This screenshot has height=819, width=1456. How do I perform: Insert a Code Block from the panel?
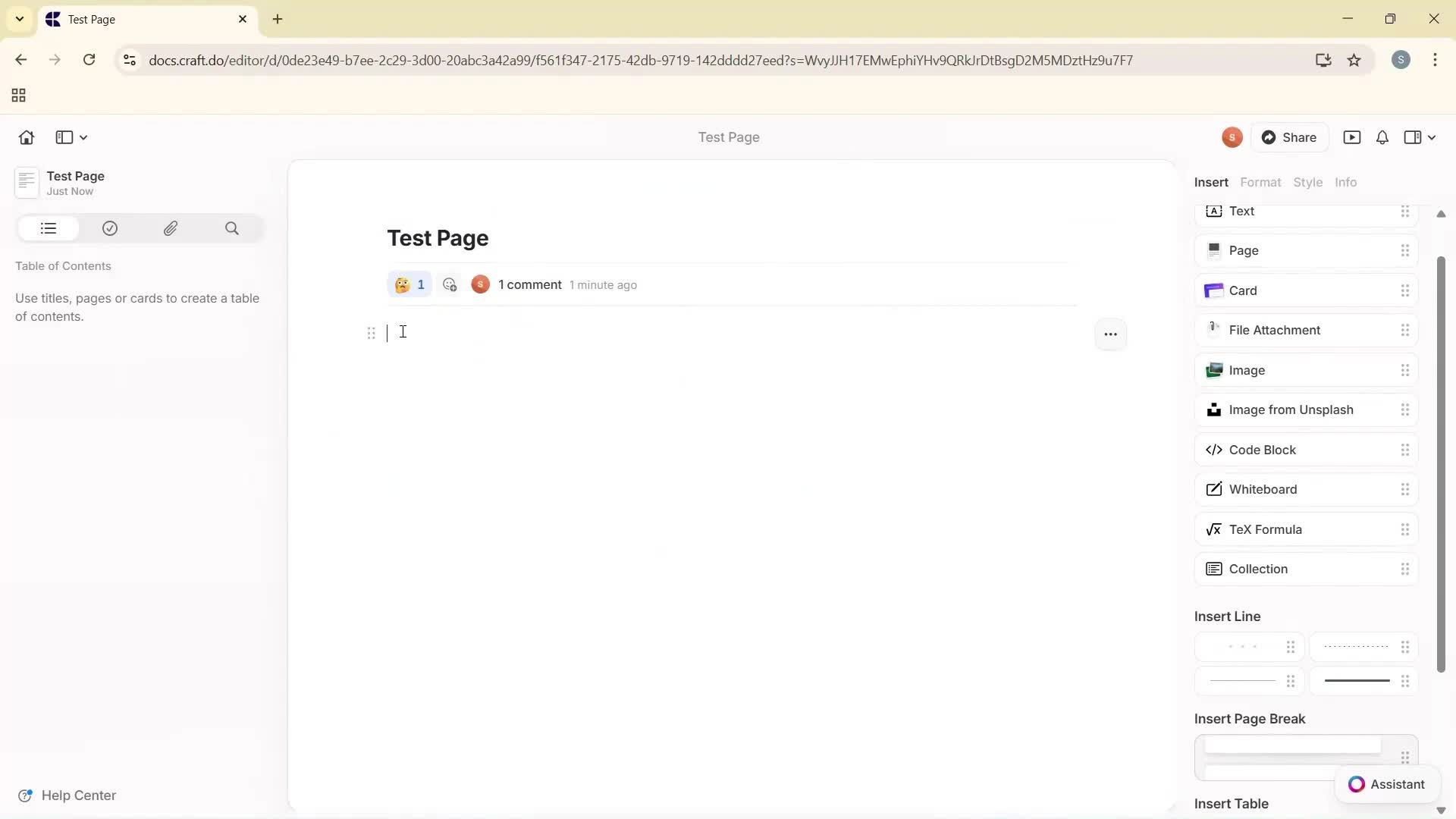click(x=1262, y=450)
